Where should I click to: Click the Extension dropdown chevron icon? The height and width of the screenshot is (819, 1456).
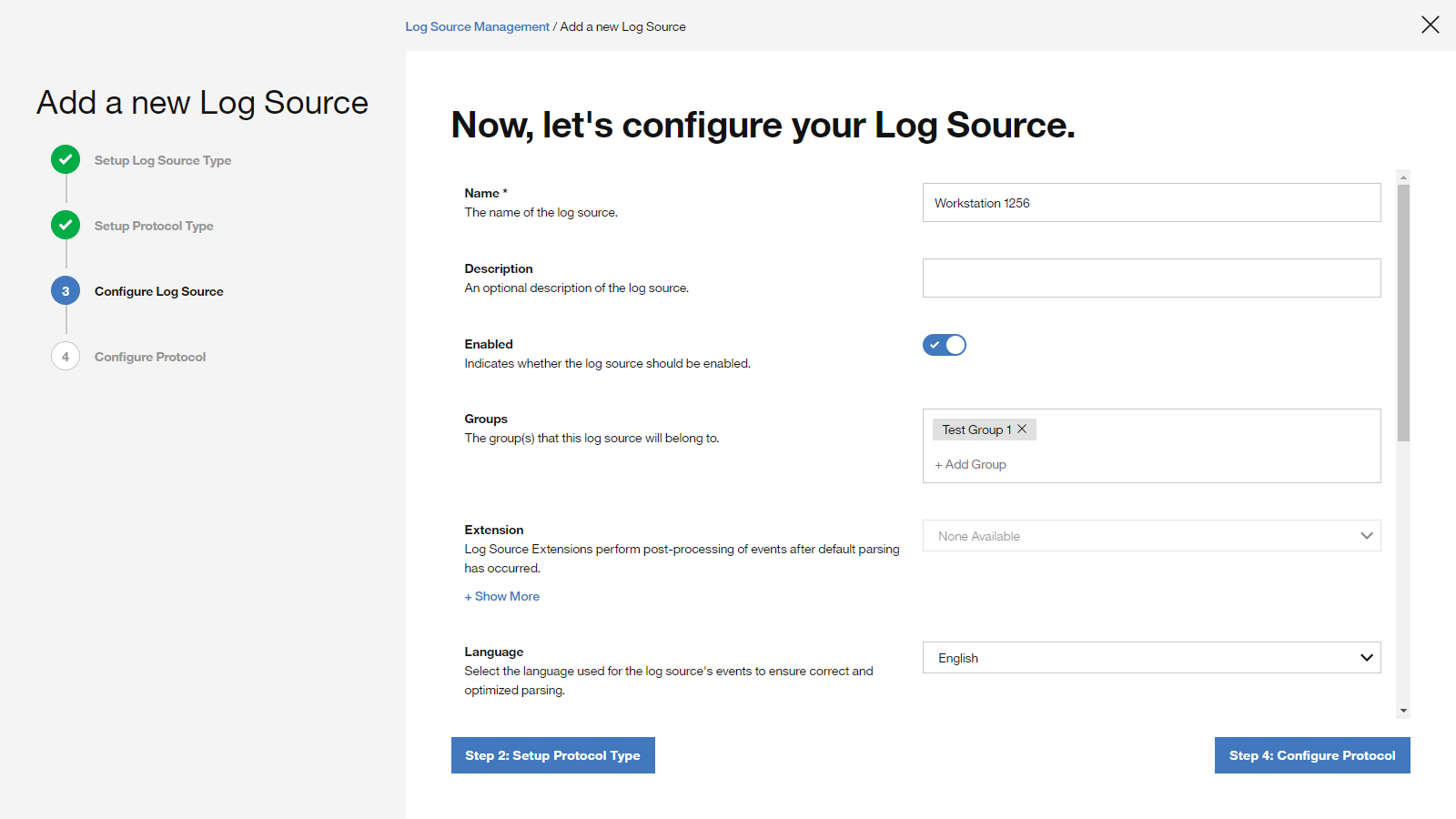(x=1366, y=535)
